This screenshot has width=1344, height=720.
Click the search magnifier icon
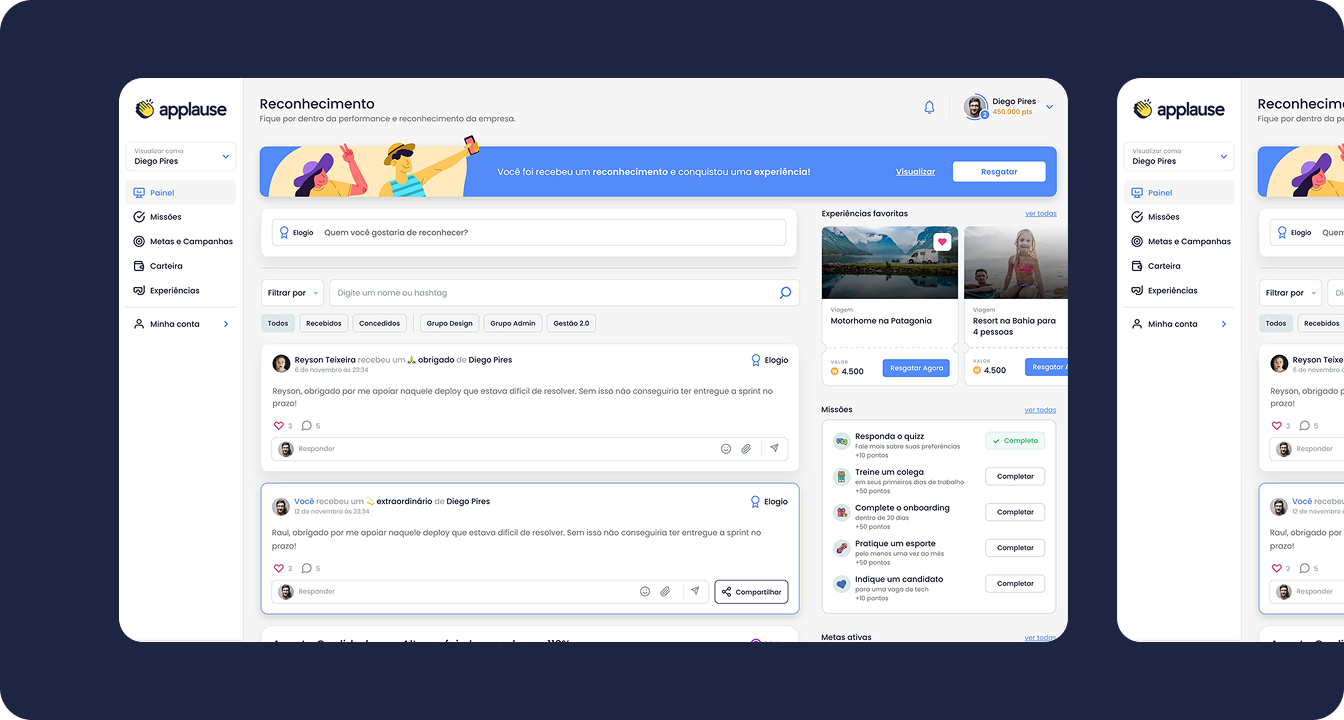tap(785, 293)
